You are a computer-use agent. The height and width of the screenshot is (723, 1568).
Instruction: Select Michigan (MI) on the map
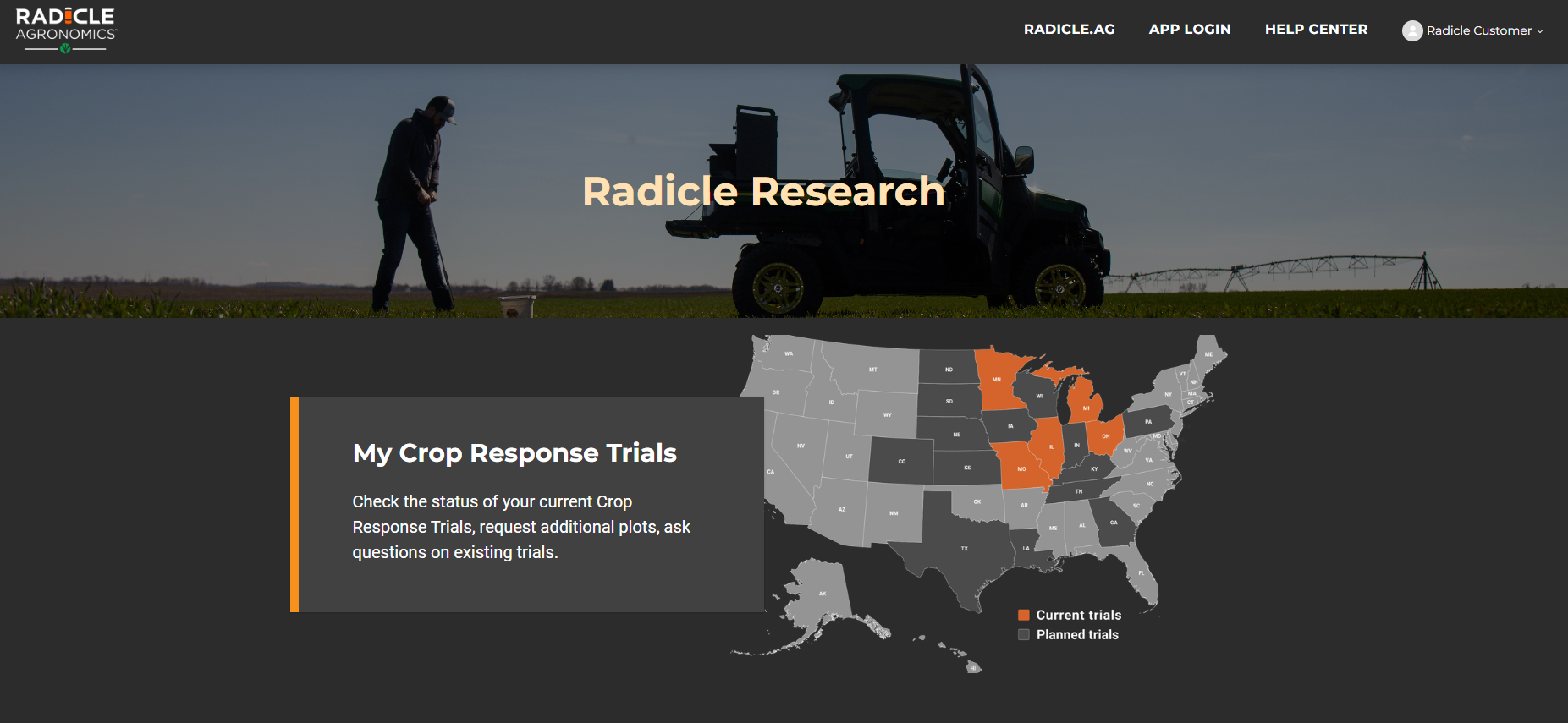(x=1086, y=408)
